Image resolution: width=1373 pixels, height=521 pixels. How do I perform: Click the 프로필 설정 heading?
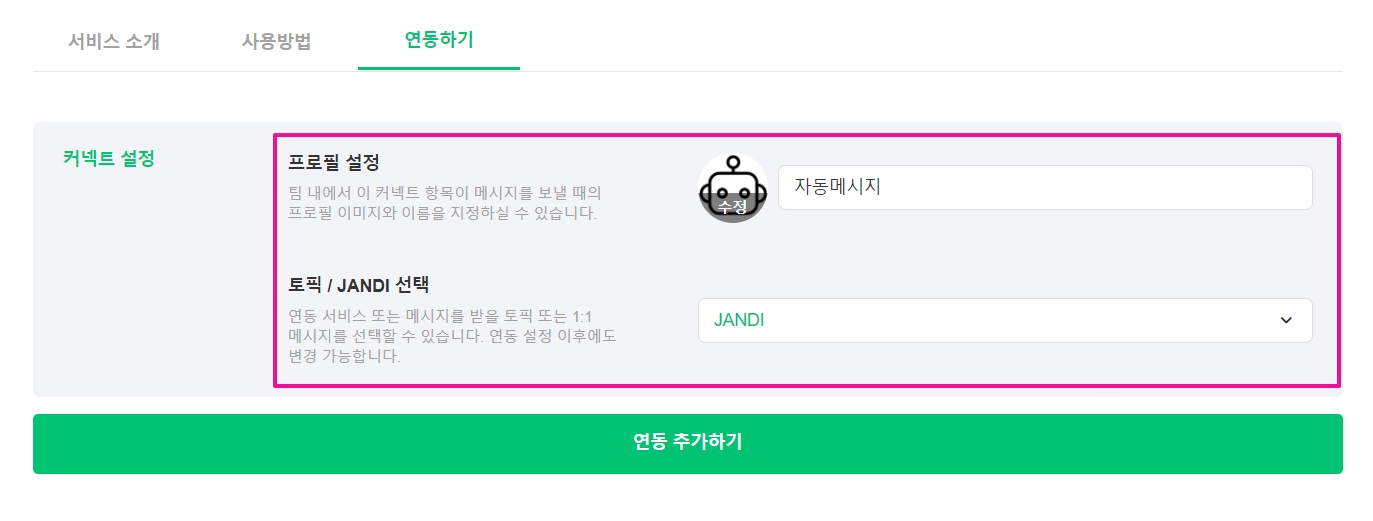333,161
